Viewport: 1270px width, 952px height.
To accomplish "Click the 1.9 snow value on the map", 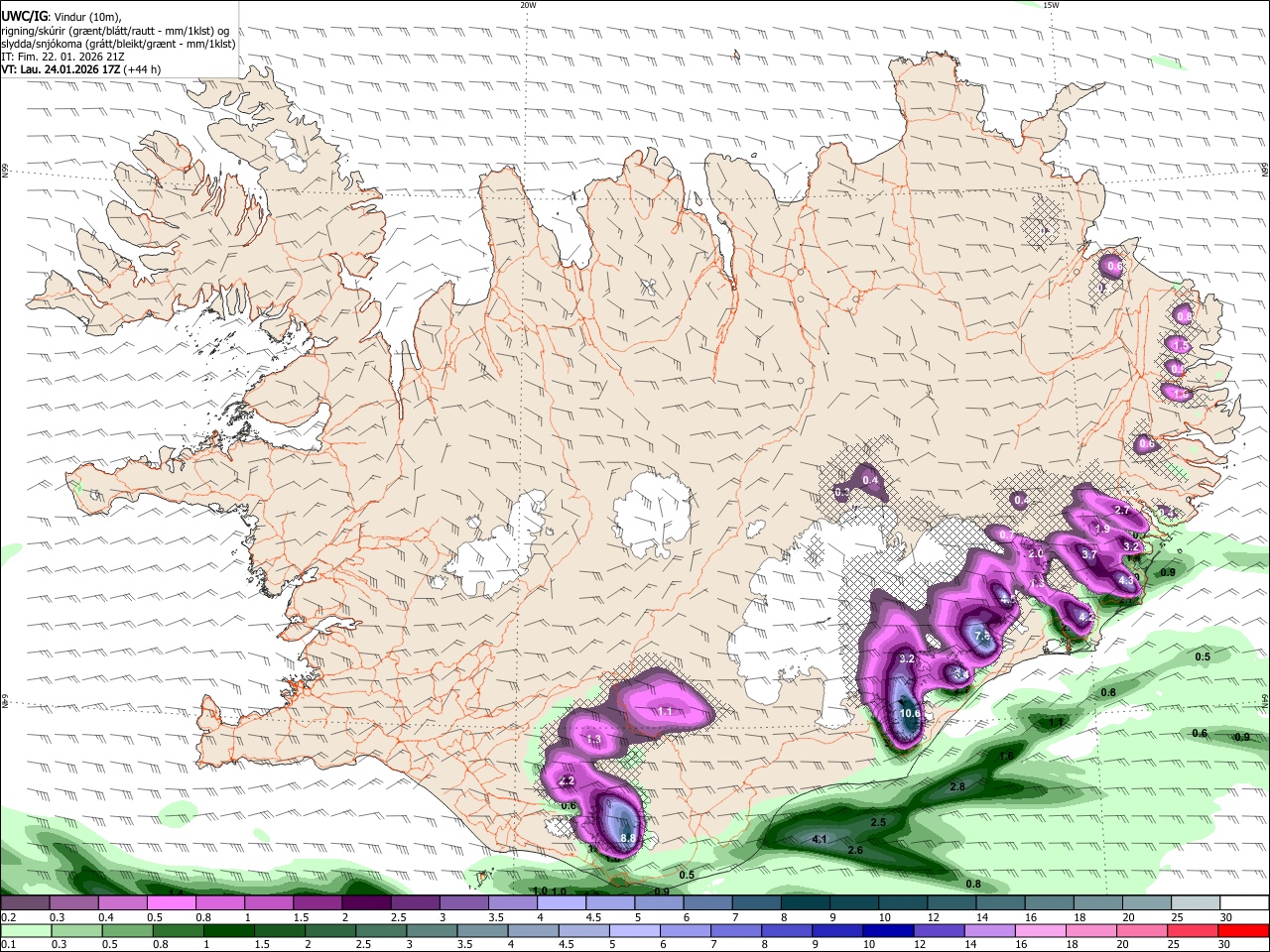I will tap(1101, 530).
